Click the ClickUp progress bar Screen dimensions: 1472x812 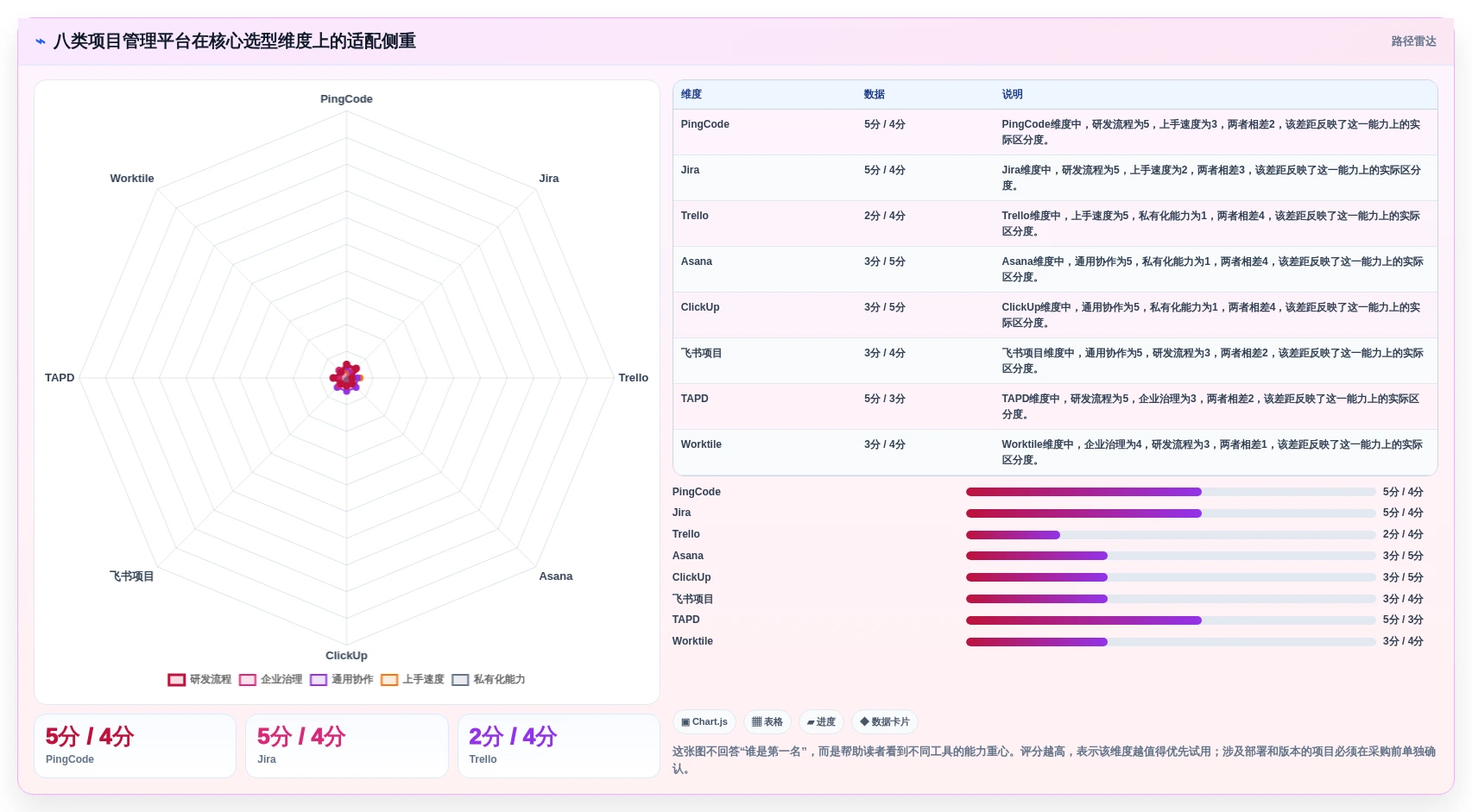(x=1171, y=577)
